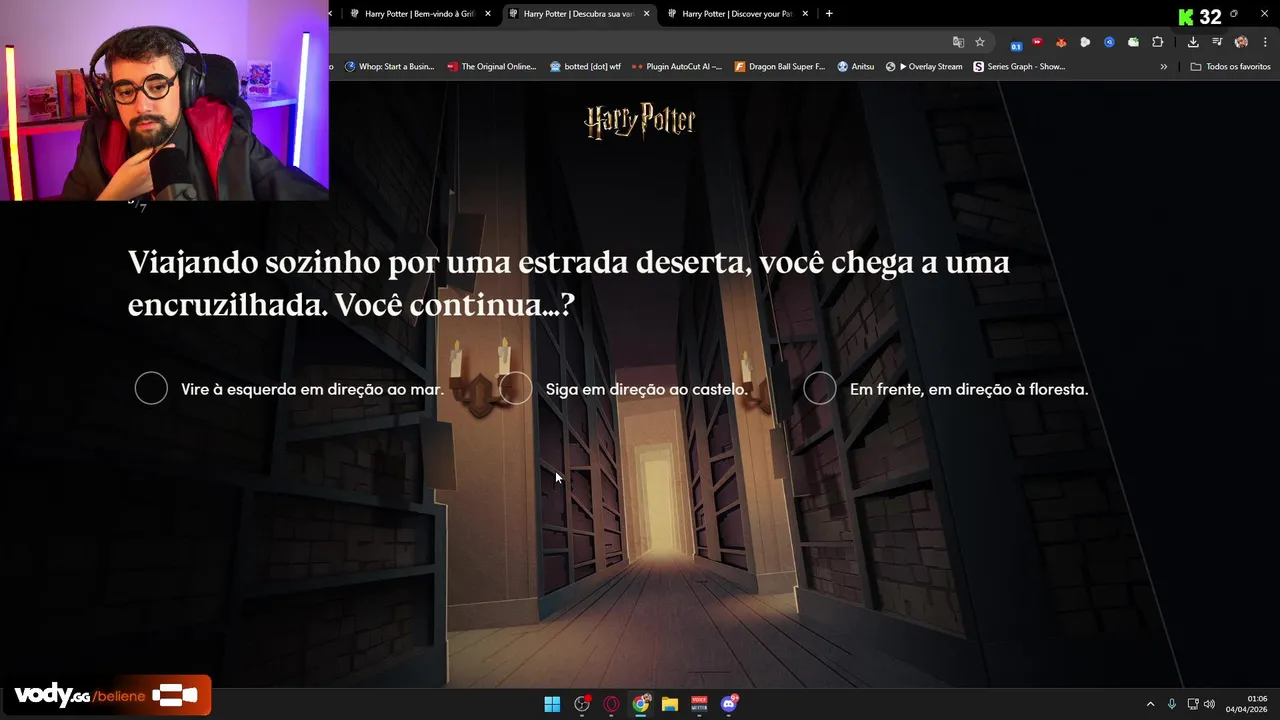This screenshot has height=720, width=1280.
Task: Open Chrome downloads
Action: click(1193, 42)
